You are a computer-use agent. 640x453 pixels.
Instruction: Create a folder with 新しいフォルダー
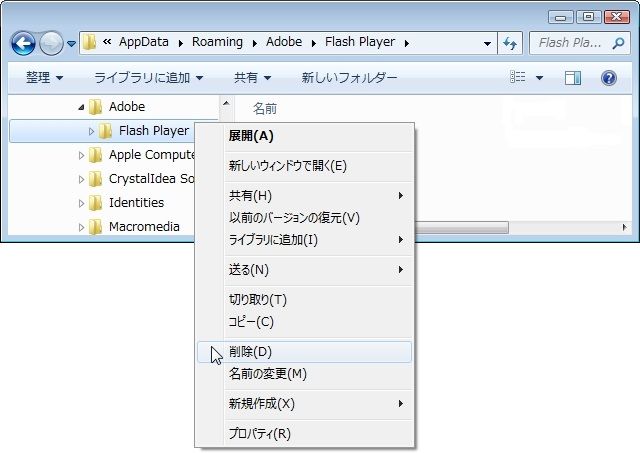(349, 77)
